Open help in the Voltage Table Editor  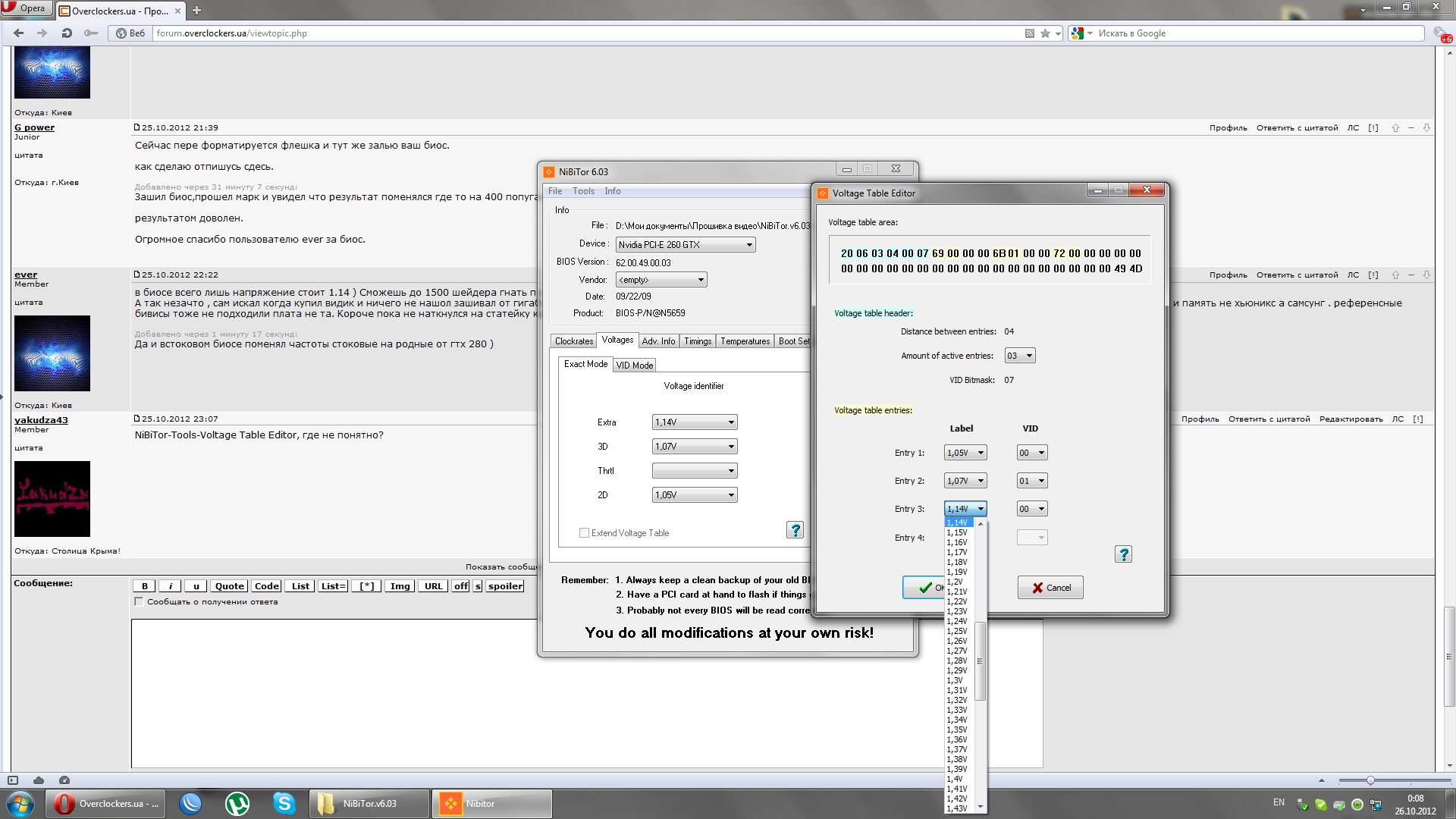(x=1124, y=554)
